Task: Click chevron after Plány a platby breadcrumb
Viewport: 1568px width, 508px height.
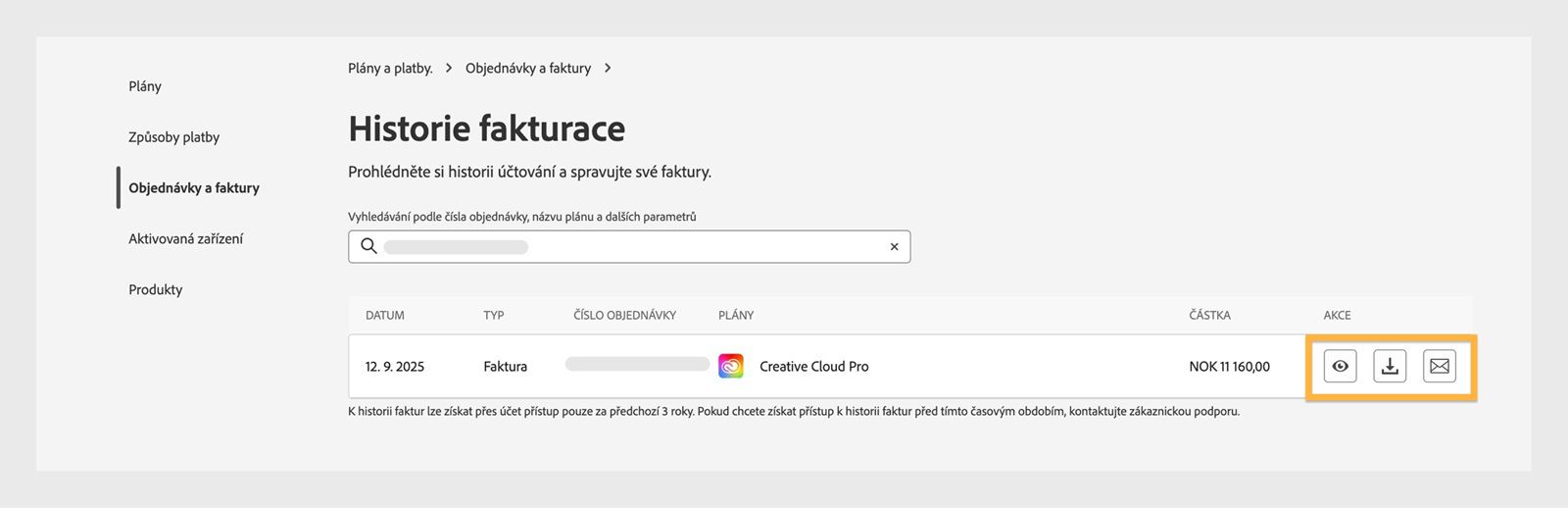Action: tap(449, 68)
